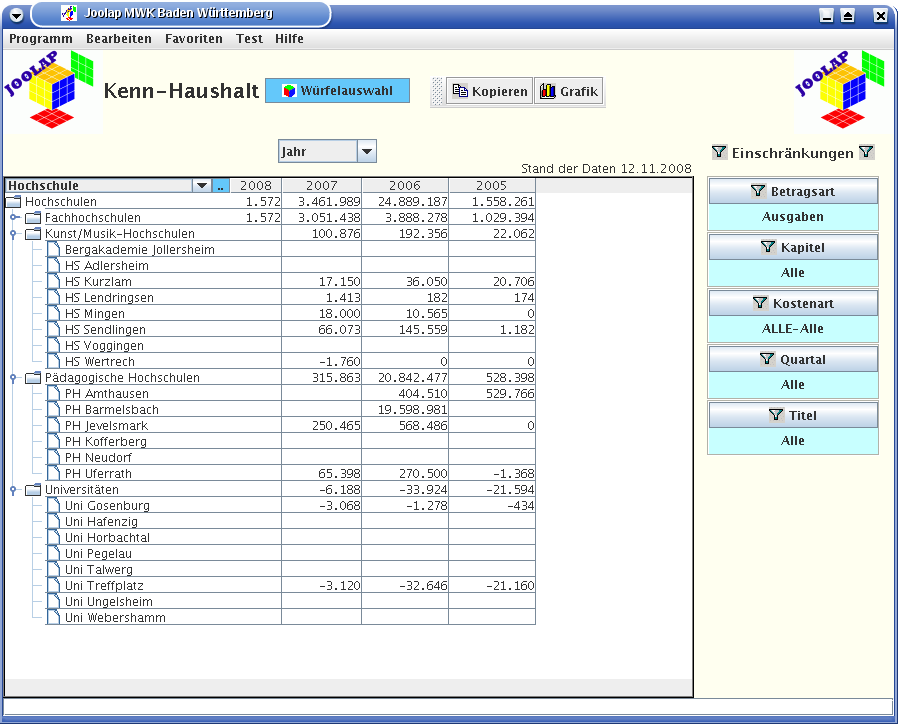Open the Grafik chart view

point(568,92)
